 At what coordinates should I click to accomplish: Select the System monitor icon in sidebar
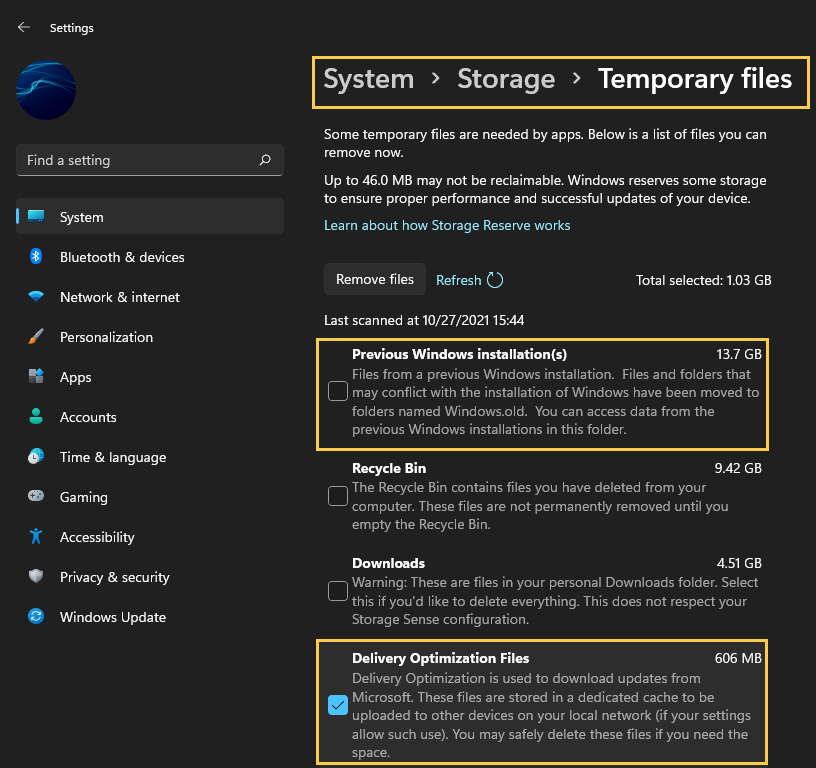click(x=36, y=216)
